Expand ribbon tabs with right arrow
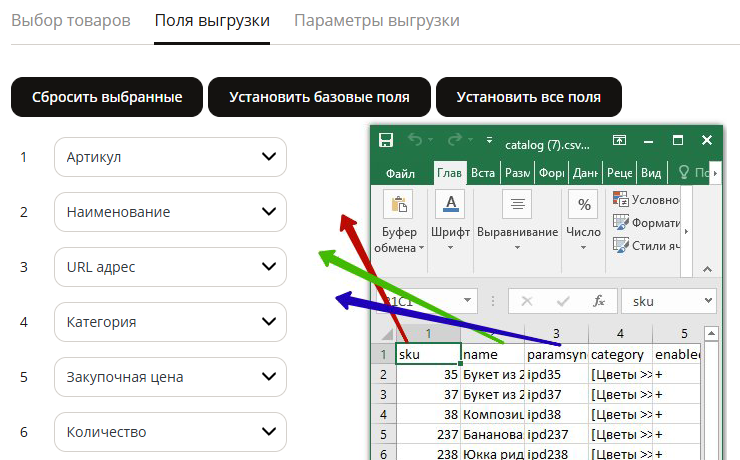 click(x=715, y=173)
